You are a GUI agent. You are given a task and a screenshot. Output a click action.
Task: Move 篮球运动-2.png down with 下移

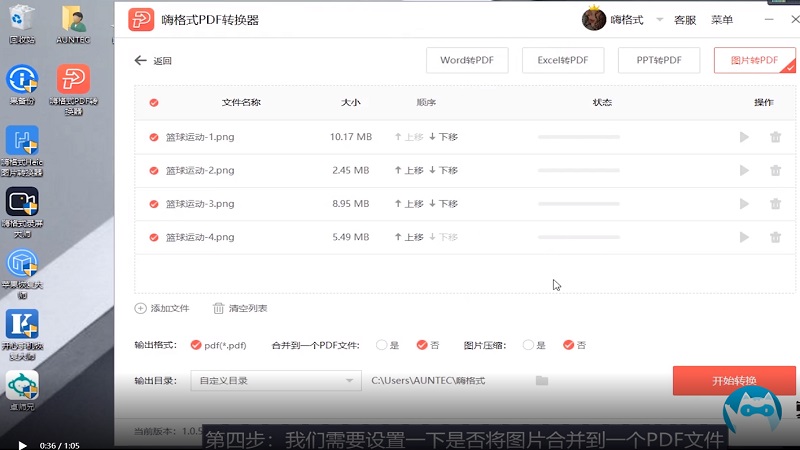443,171
